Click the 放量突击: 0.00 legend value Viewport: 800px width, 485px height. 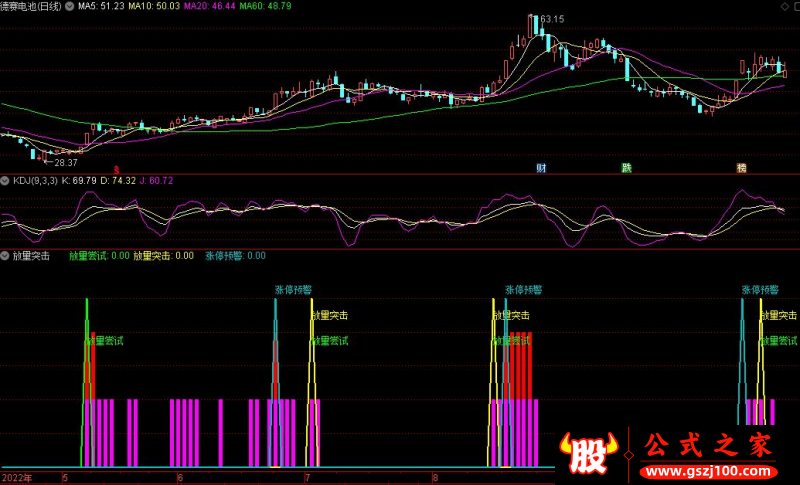tap(163, 256)
